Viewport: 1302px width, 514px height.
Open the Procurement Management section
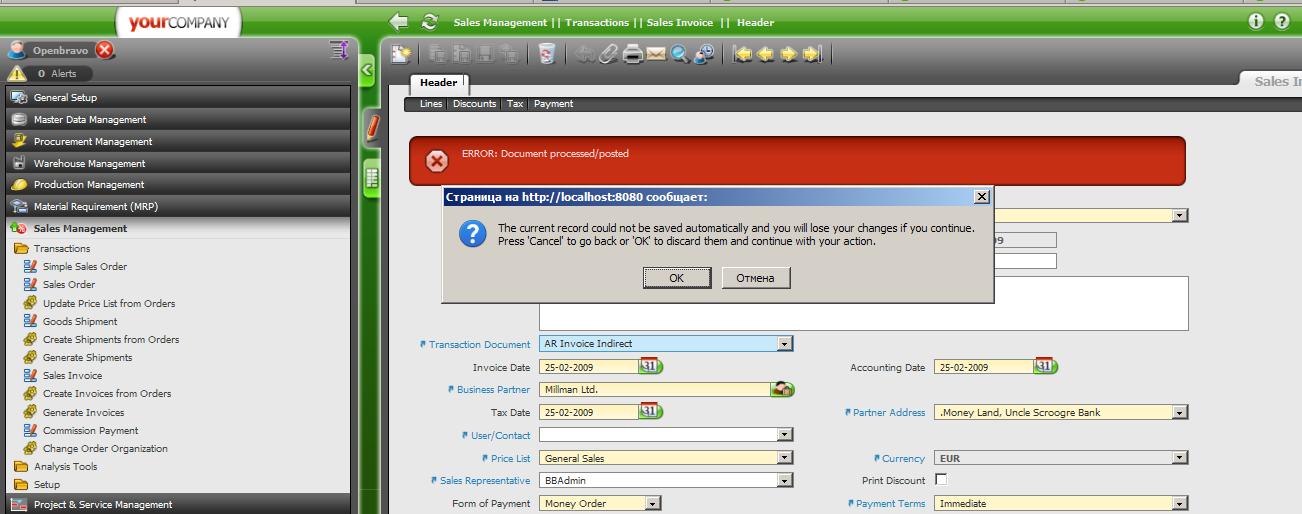[x=178, y=141]
